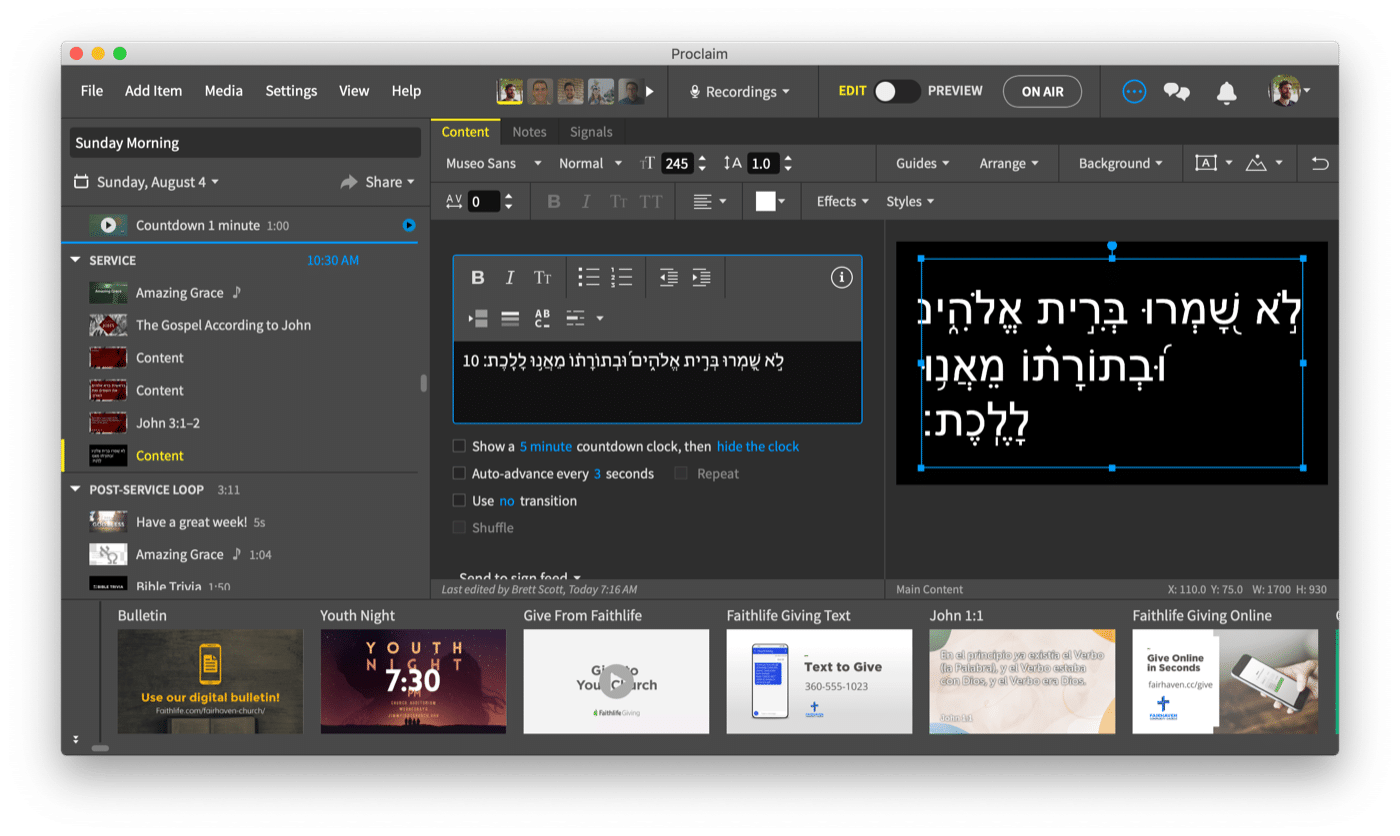Open the chat conversations icon
The height and width of the screenshot is (836, 1400).
1177,92
